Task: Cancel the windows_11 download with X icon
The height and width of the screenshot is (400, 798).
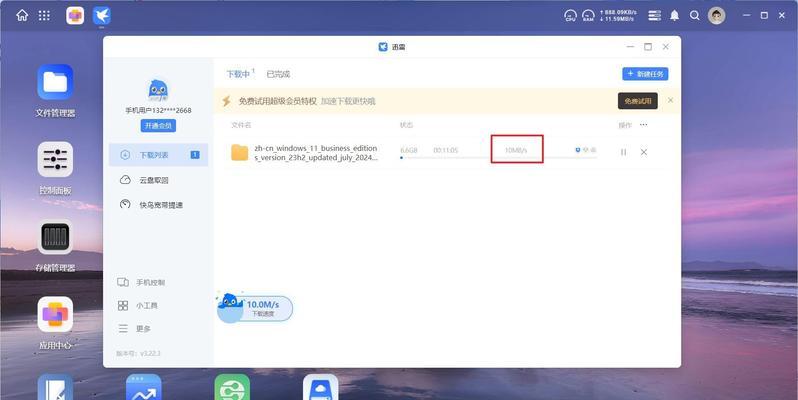Action: pos(644,152)
